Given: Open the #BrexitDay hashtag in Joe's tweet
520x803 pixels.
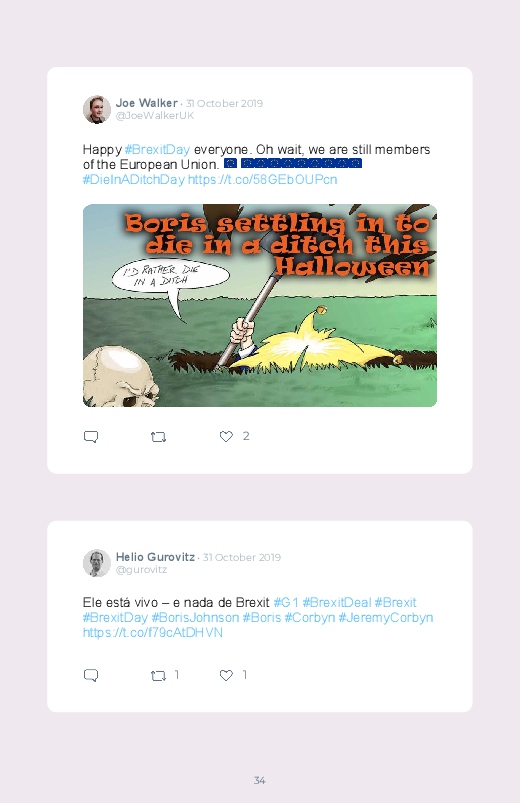Looking at the screenshot, I should point(157,150).
